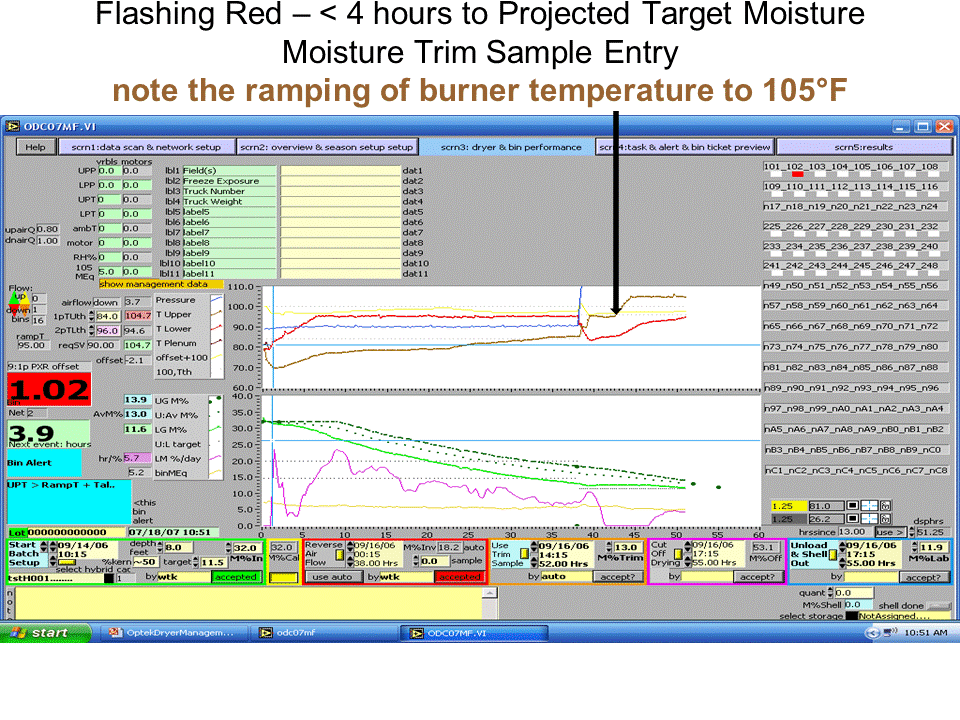Click the UG M% legend marker icon

coord(215,400)
